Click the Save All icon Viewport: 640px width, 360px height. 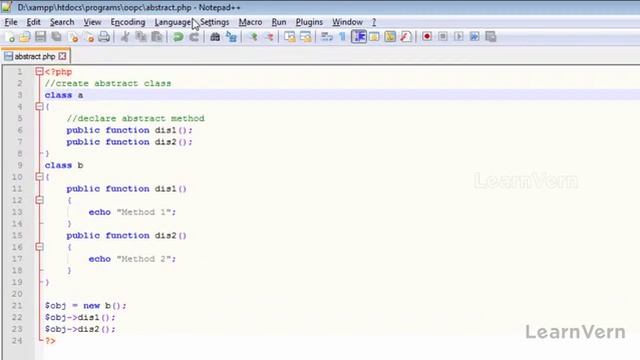click(x=56, y=37)
